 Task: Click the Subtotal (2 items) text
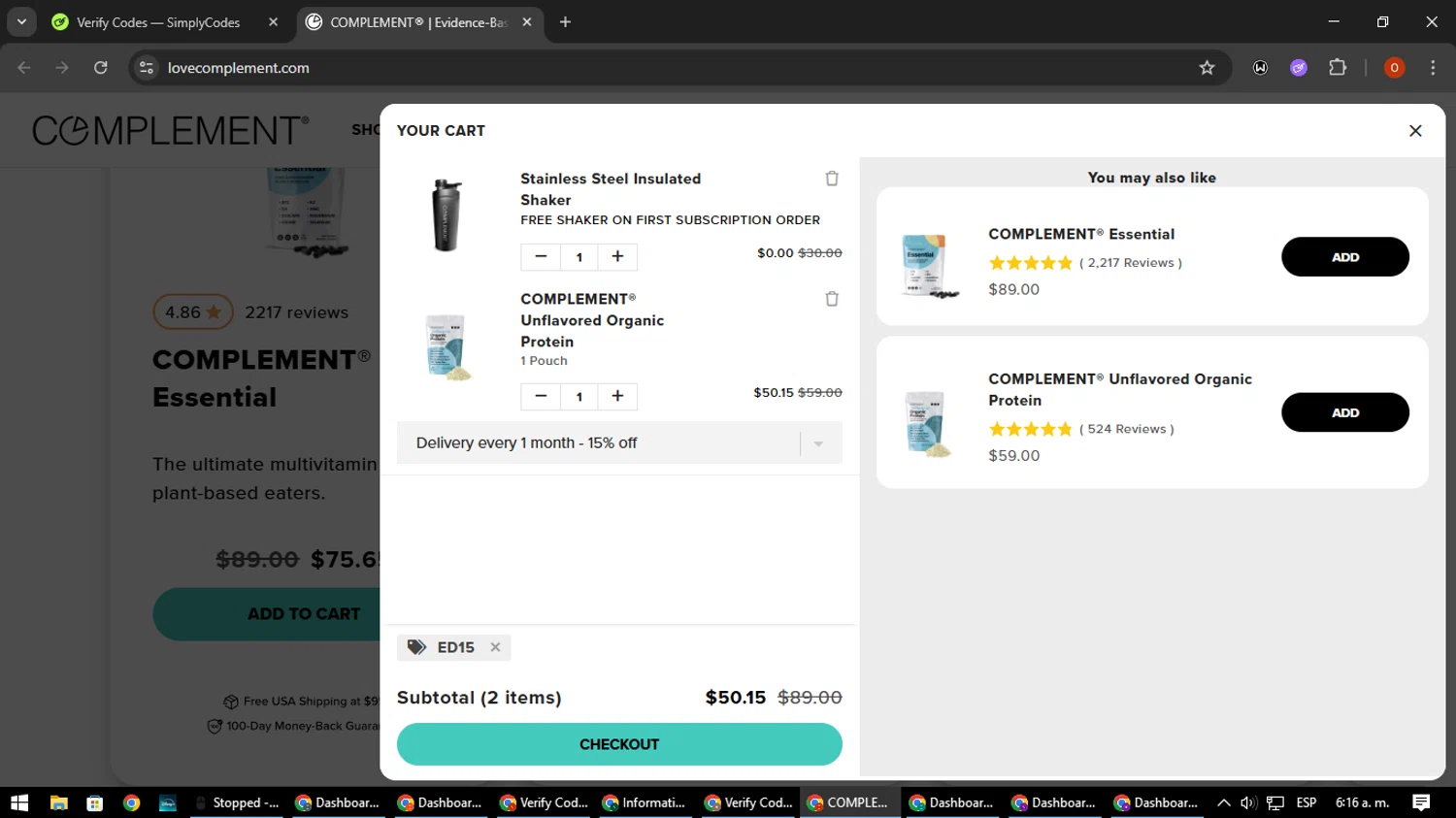pyautogui.click(x=480, y=698)
